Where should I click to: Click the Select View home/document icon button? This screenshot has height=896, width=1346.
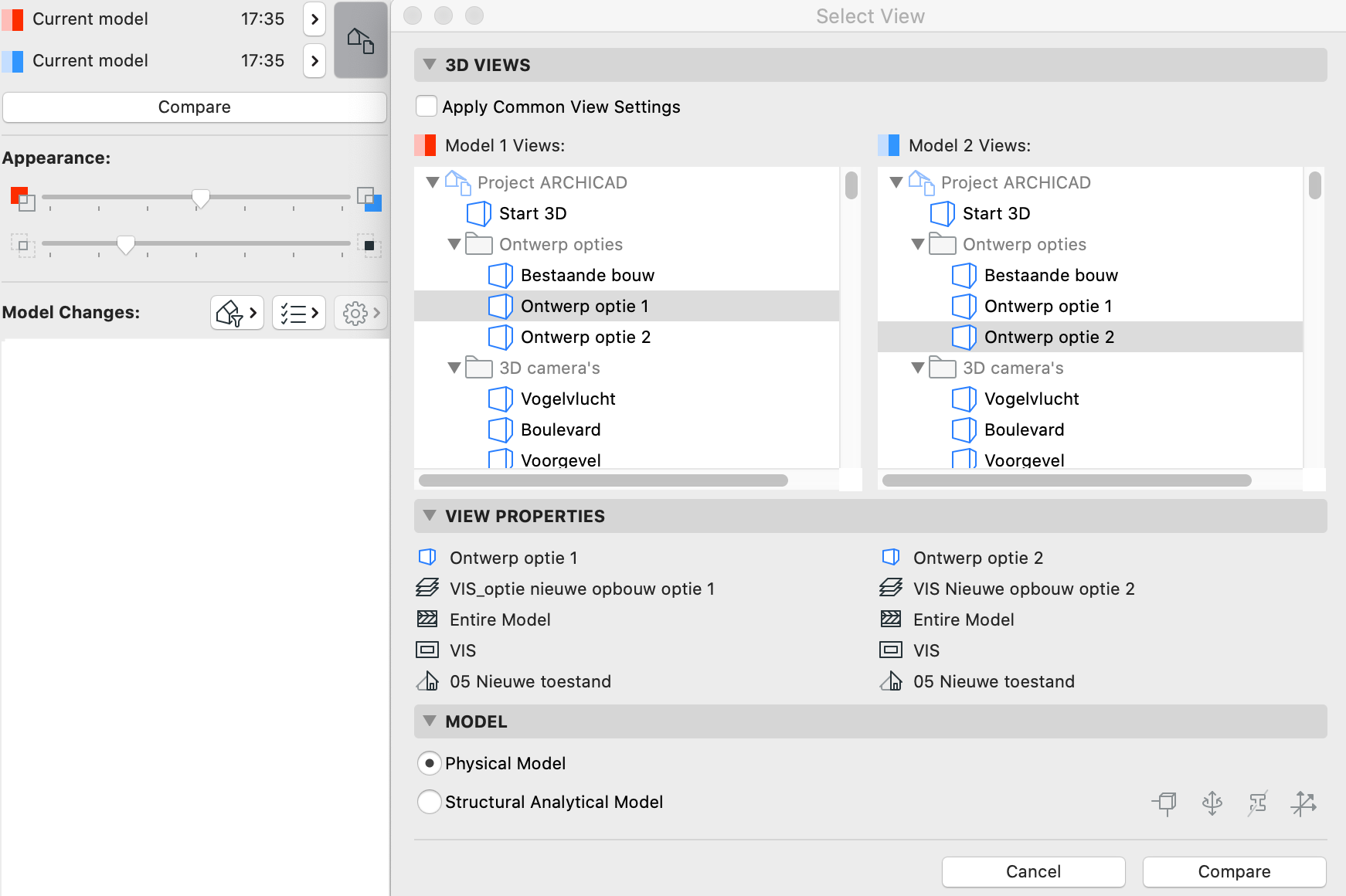click(x=360, y=40)
